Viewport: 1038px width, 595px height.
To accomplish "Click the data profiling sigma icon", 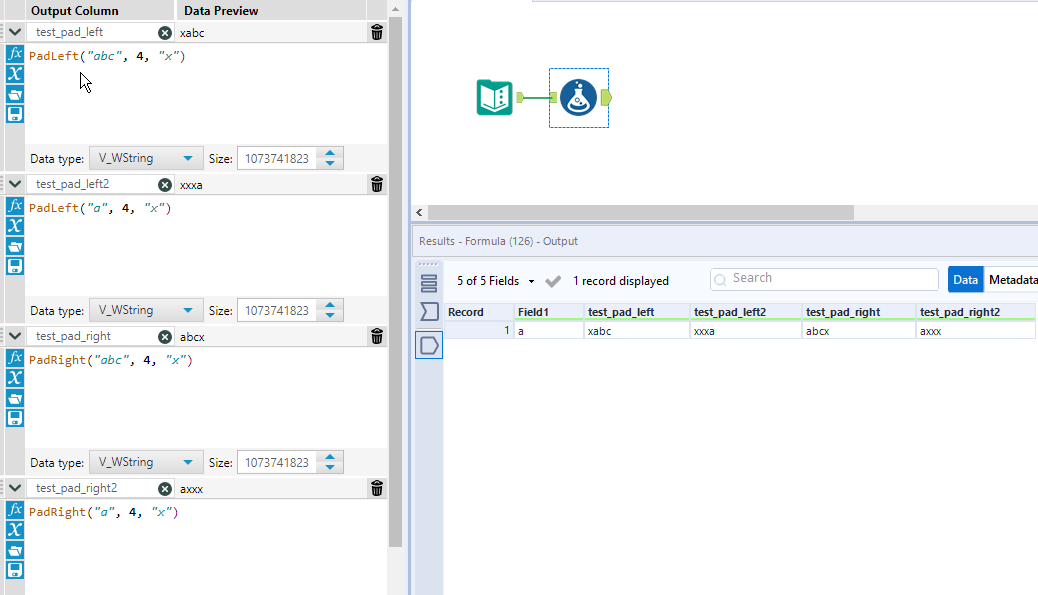I will (x=429, y=311).
